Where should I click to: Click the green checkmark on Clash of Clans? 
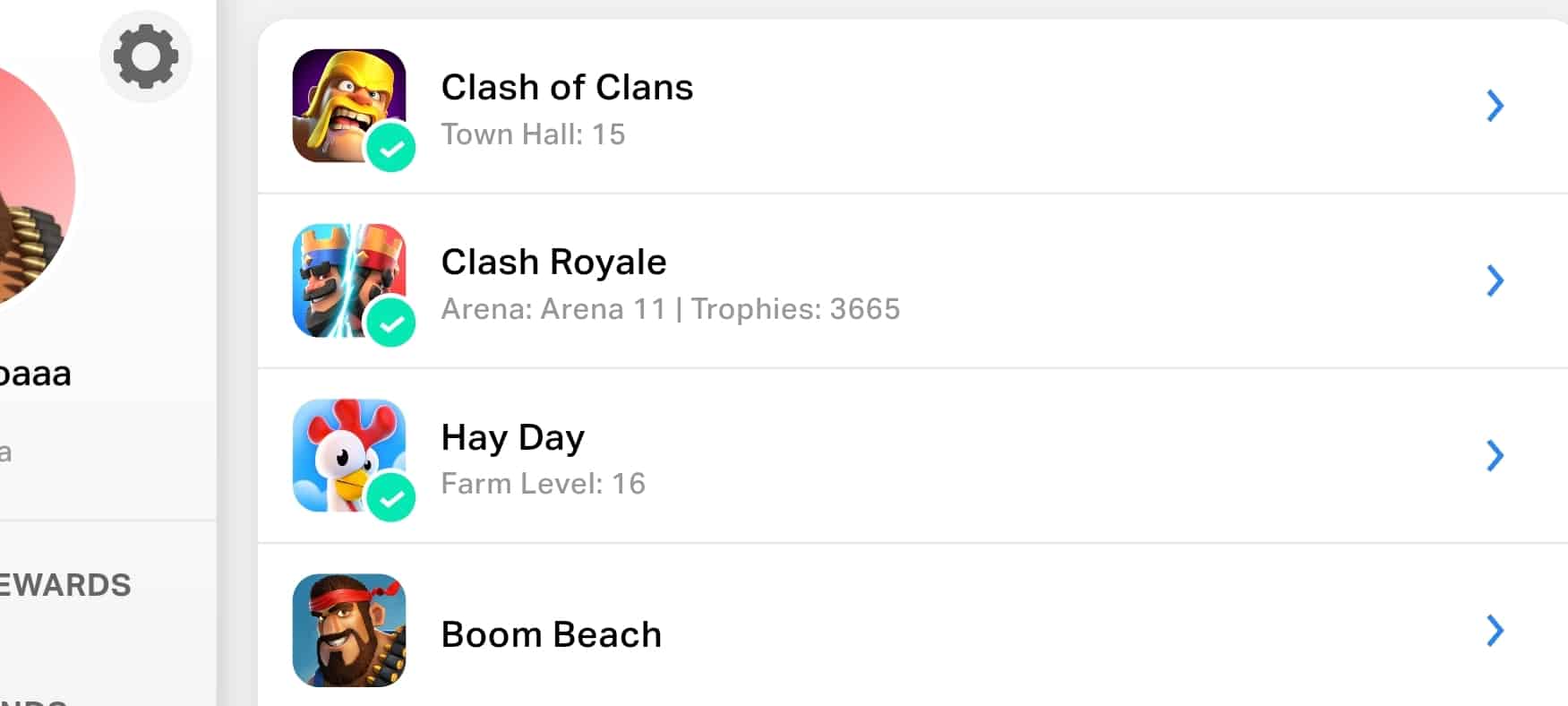(x=391, y=149)
